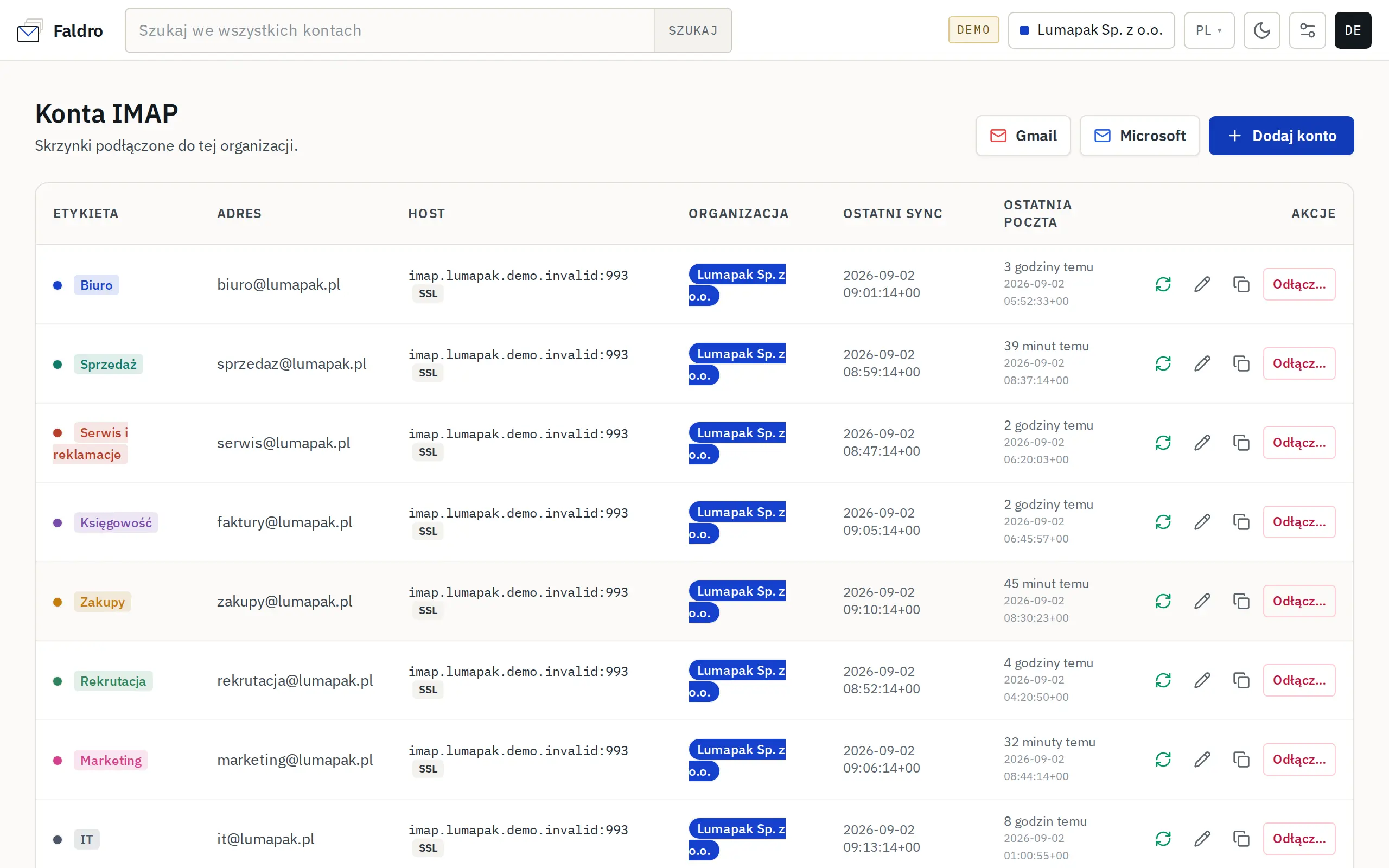Toggle dark mode with moon icon
The height and width of the screenshot is (868, 1389).
point(1261,30)
